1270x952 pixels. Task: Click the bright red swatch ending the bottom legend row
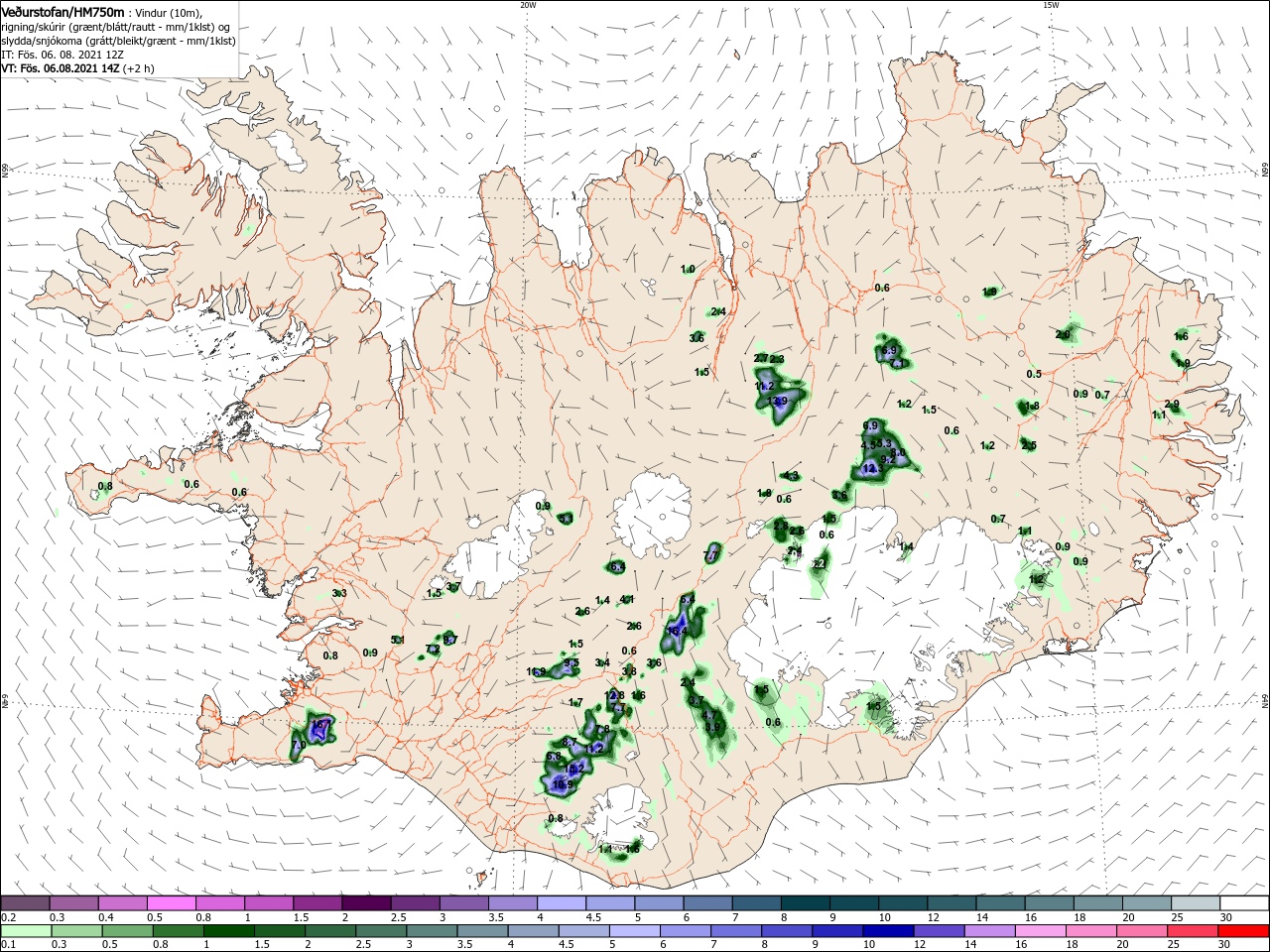[x=1244, y=931]
